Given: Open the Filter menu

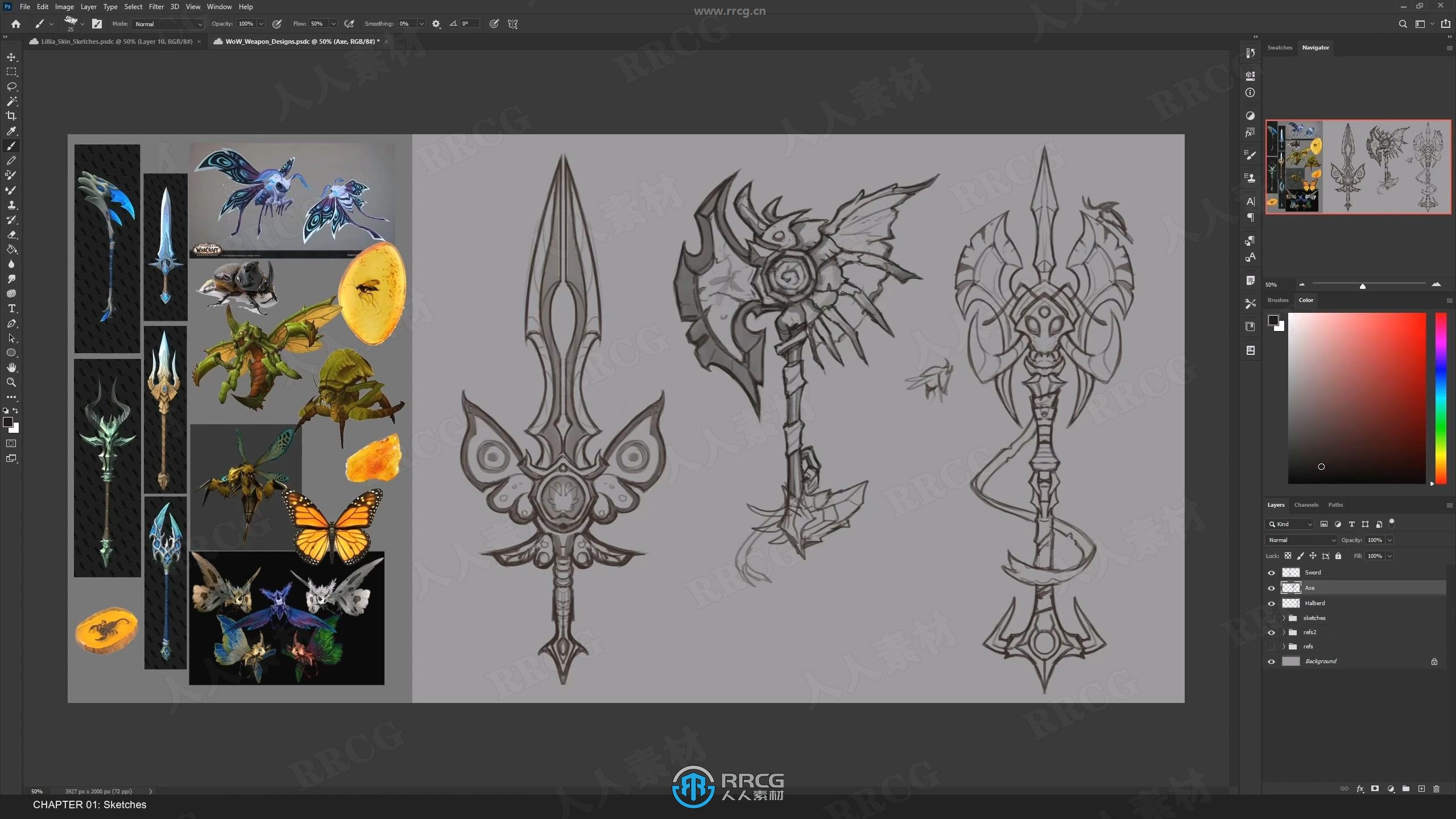Looking at the screenshot, I should 156,7.
